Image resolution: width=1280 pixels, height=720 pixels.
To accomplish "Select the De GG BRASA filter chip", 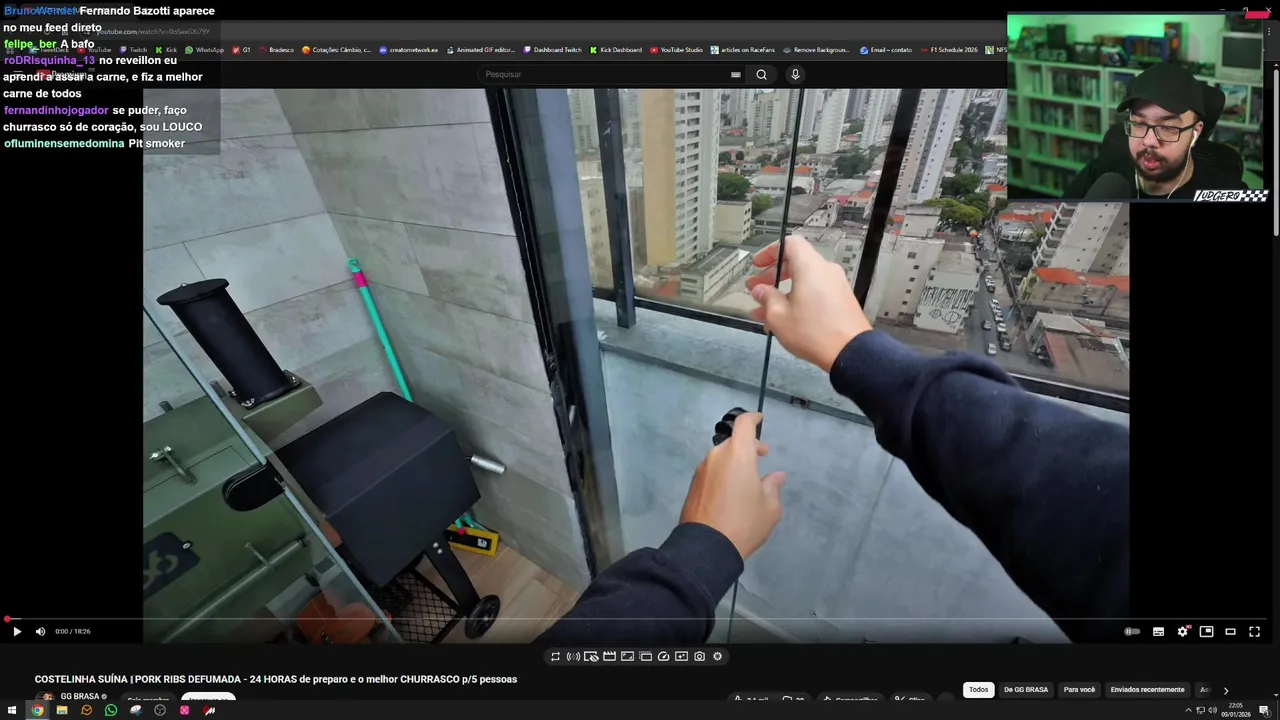I will [x=1026, y=689].
